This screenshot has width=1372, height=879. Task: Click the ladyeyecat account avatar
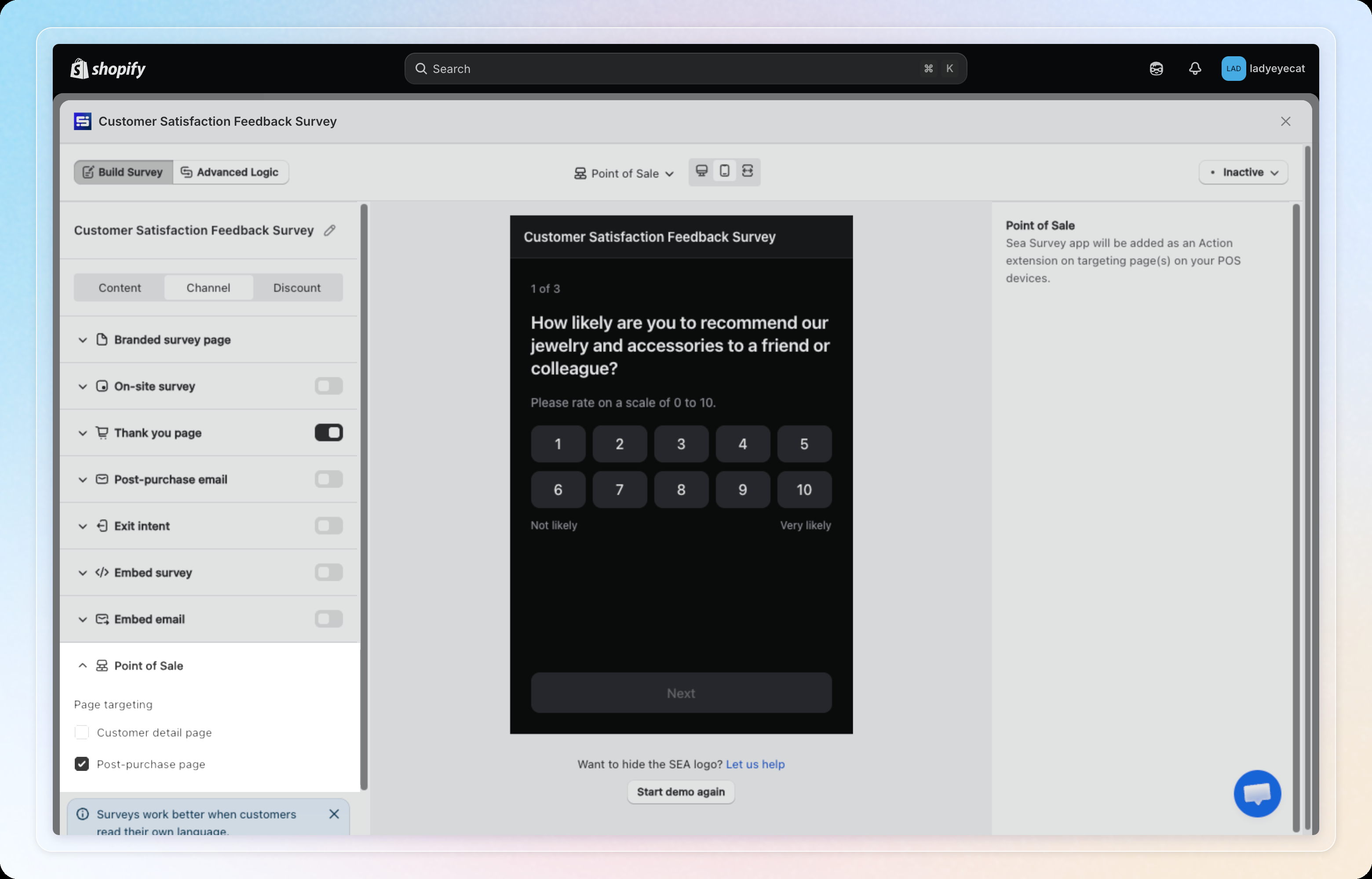(x=1233, y=69)
